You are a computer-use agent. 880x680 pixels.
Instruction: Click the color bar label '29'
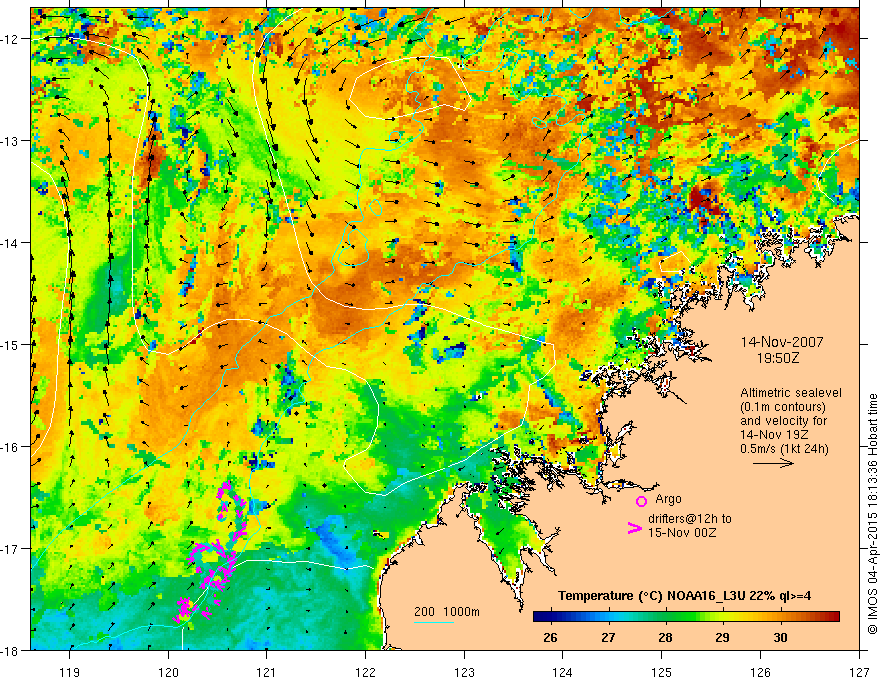[x=722, y=637]
